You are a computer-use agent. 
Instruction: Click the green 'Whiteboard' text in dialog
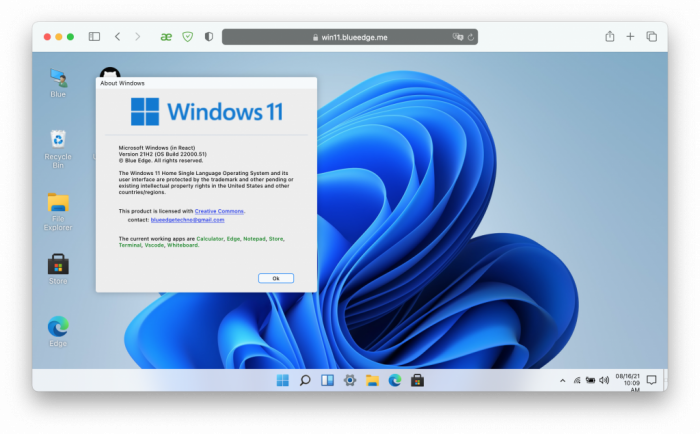[x=183, y=245]
